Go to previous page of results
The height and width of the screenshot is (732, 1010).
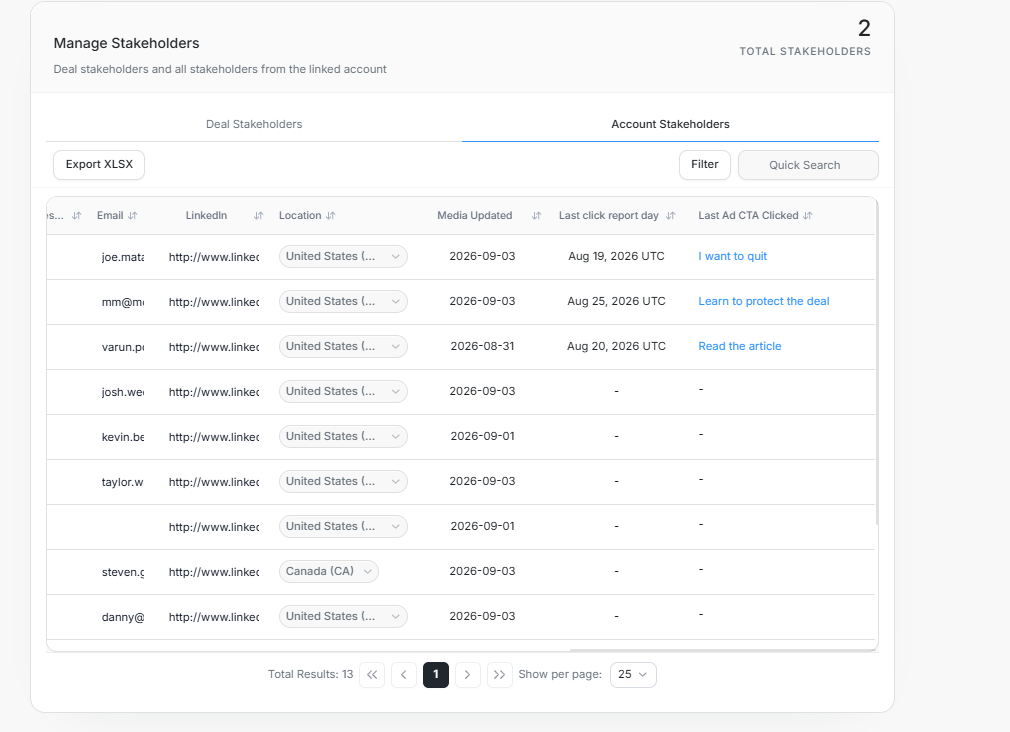(404, 675)
